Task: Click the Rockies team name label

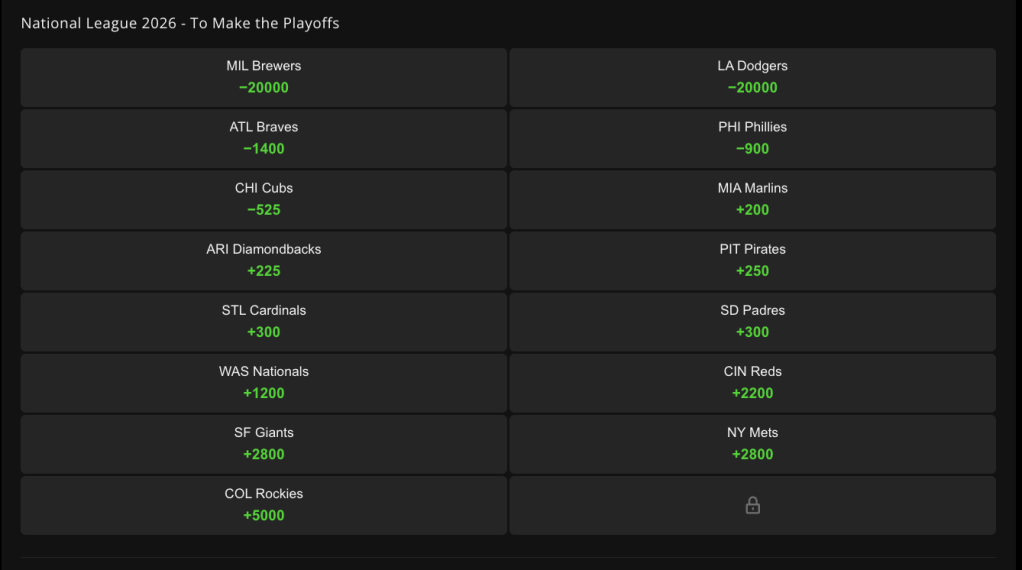Action: point(263,494)
